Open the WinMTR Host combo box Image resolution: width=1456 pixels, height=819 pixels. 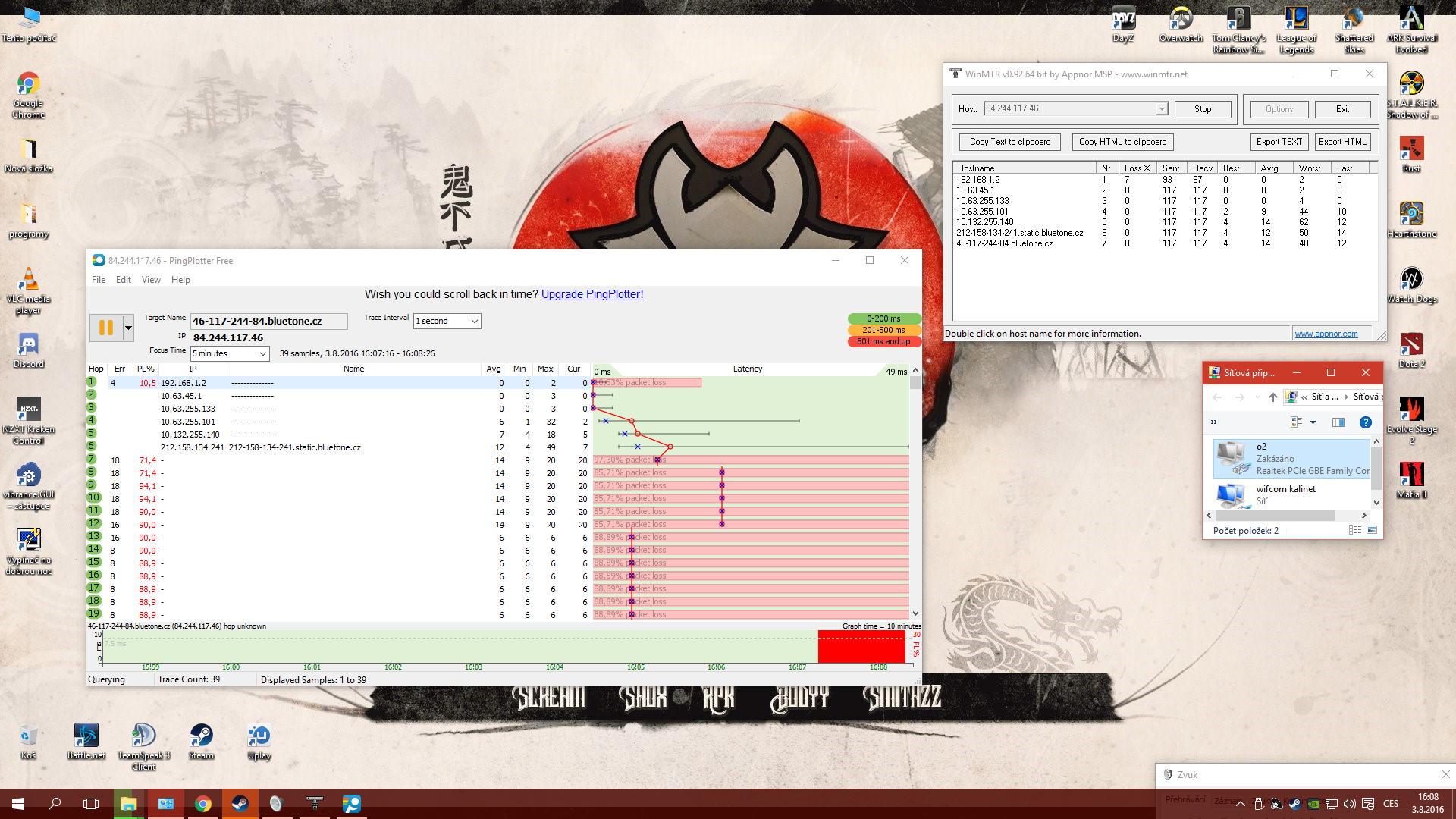click(x=1161, y=109)
